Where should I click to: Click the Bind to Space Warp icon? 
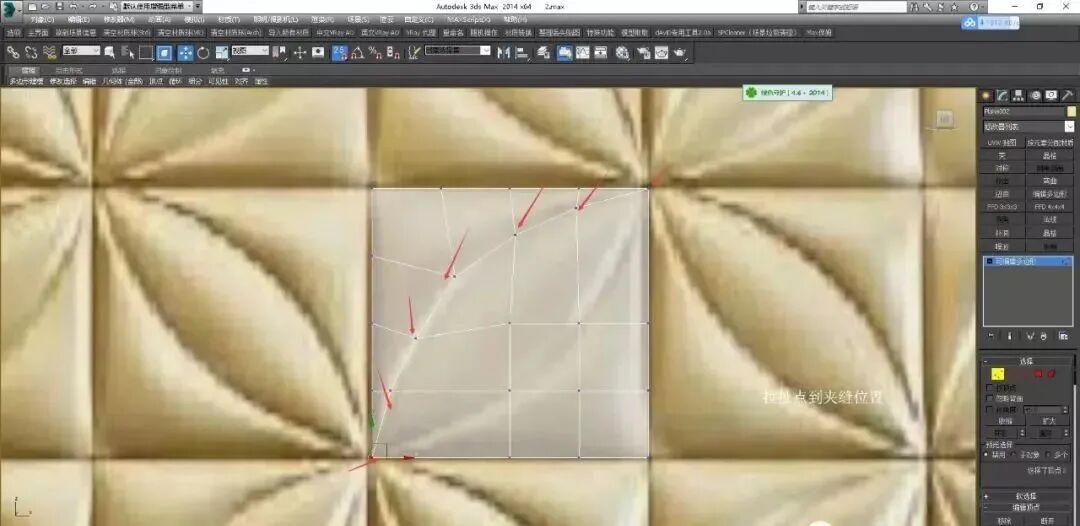[x=50, y=52]
